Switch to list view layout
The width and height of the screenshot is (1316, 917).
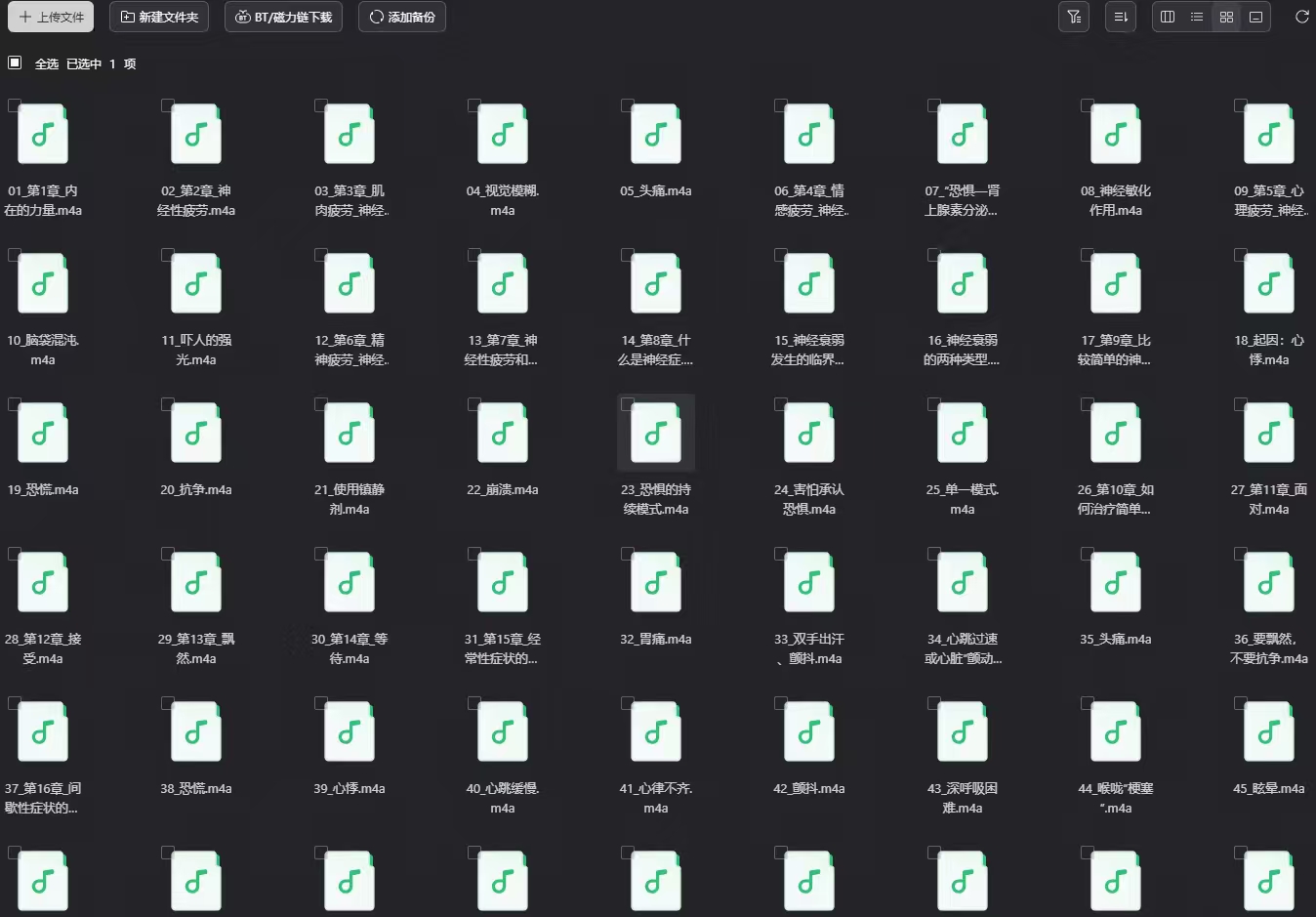[1197, 17]
